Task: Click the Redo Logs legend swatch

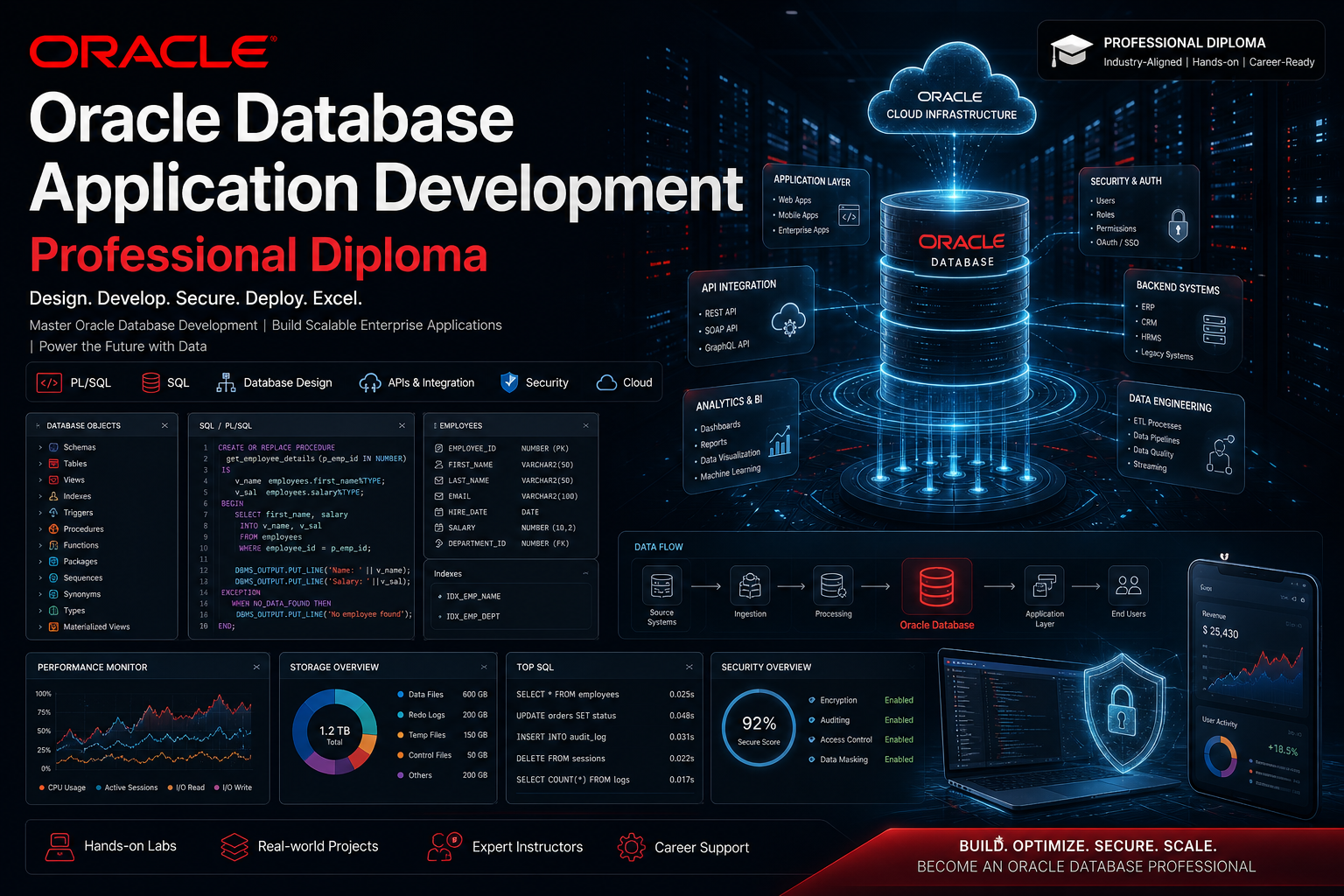Action: pyautogui.click(x=401, y=715)
